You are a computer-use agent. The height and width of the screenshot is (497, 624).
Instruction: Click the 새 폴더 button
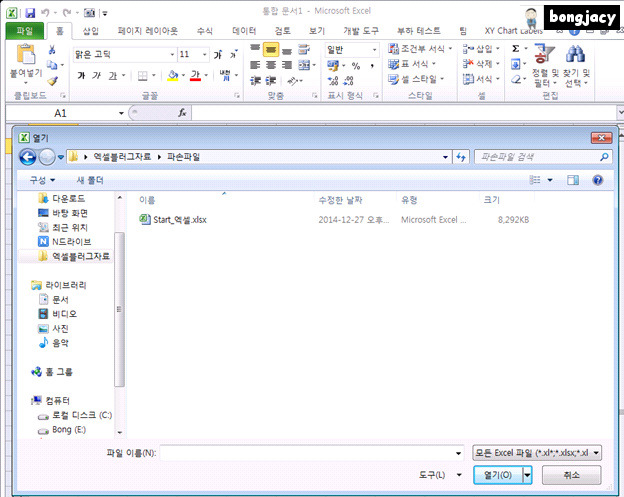click(x=90, y=180)
